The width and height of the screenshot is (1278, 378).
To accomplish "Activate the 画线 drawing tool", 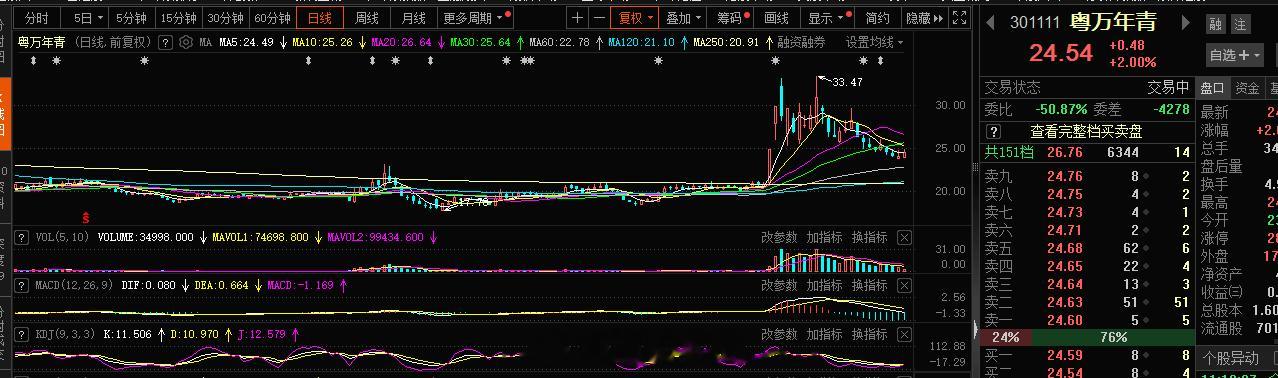I will pyautogui.click(x=777, y=18).
